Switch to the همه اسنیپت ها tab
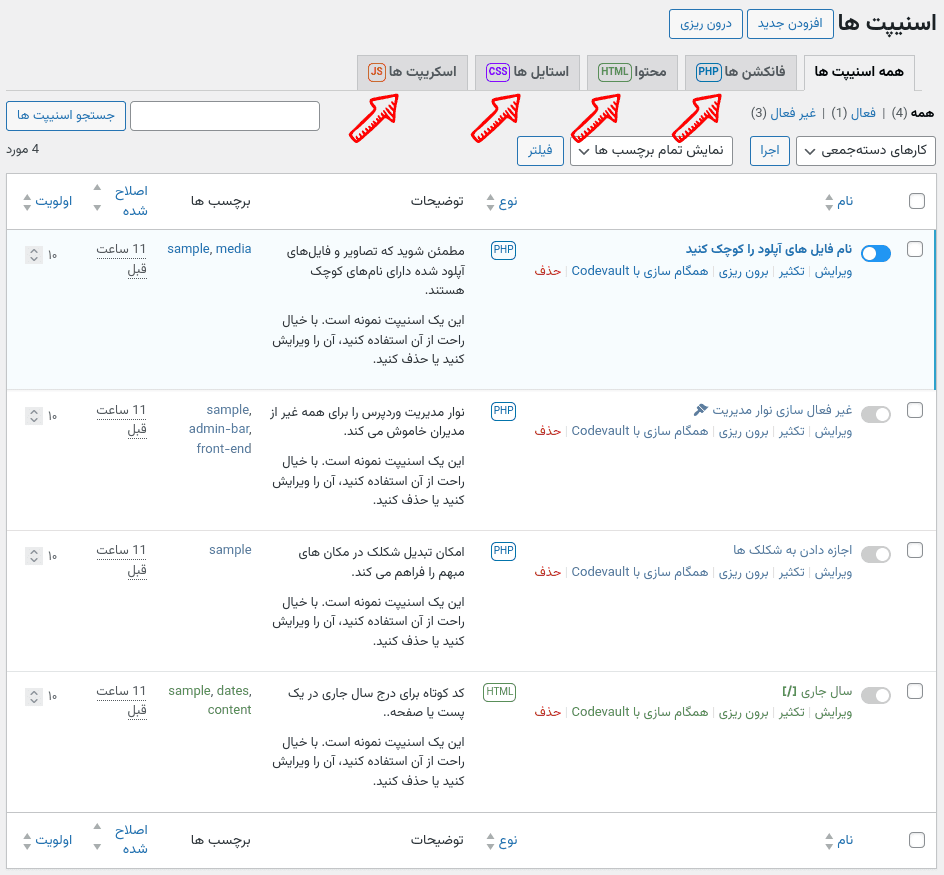This screenshot has height=875, width=944. tap(859, 72)
